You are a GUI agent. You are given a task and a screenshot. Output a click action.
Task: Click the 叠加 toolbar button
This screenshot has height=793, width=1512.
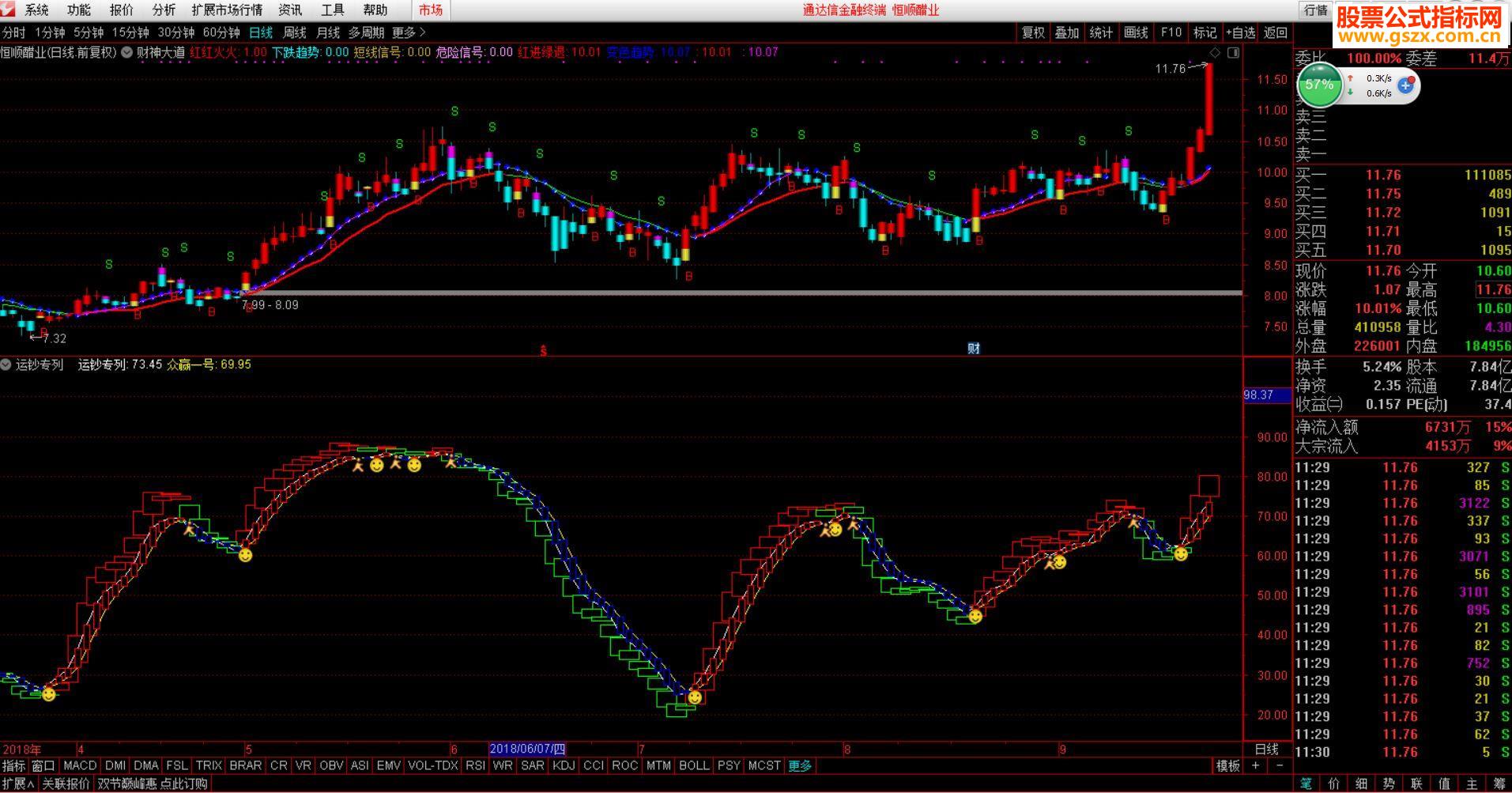pos(1067,32)
